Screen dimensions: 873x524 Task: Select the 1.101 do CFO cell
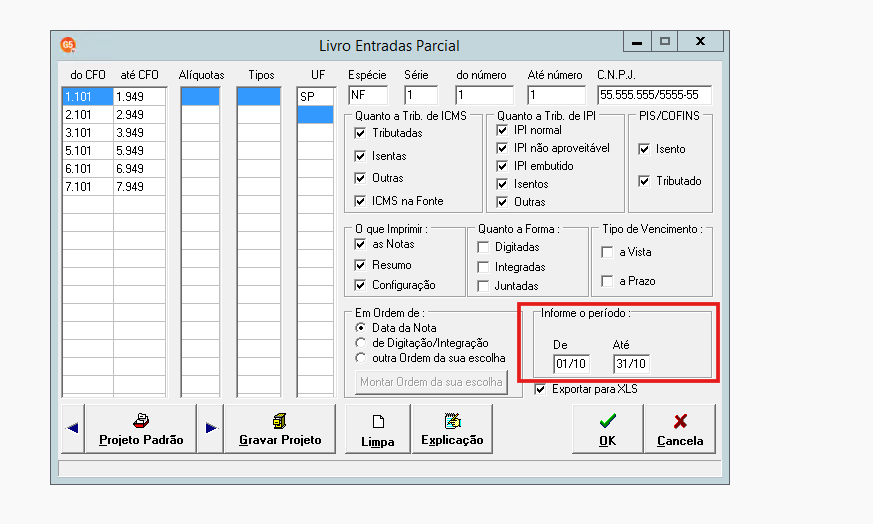tap(88, 96)
